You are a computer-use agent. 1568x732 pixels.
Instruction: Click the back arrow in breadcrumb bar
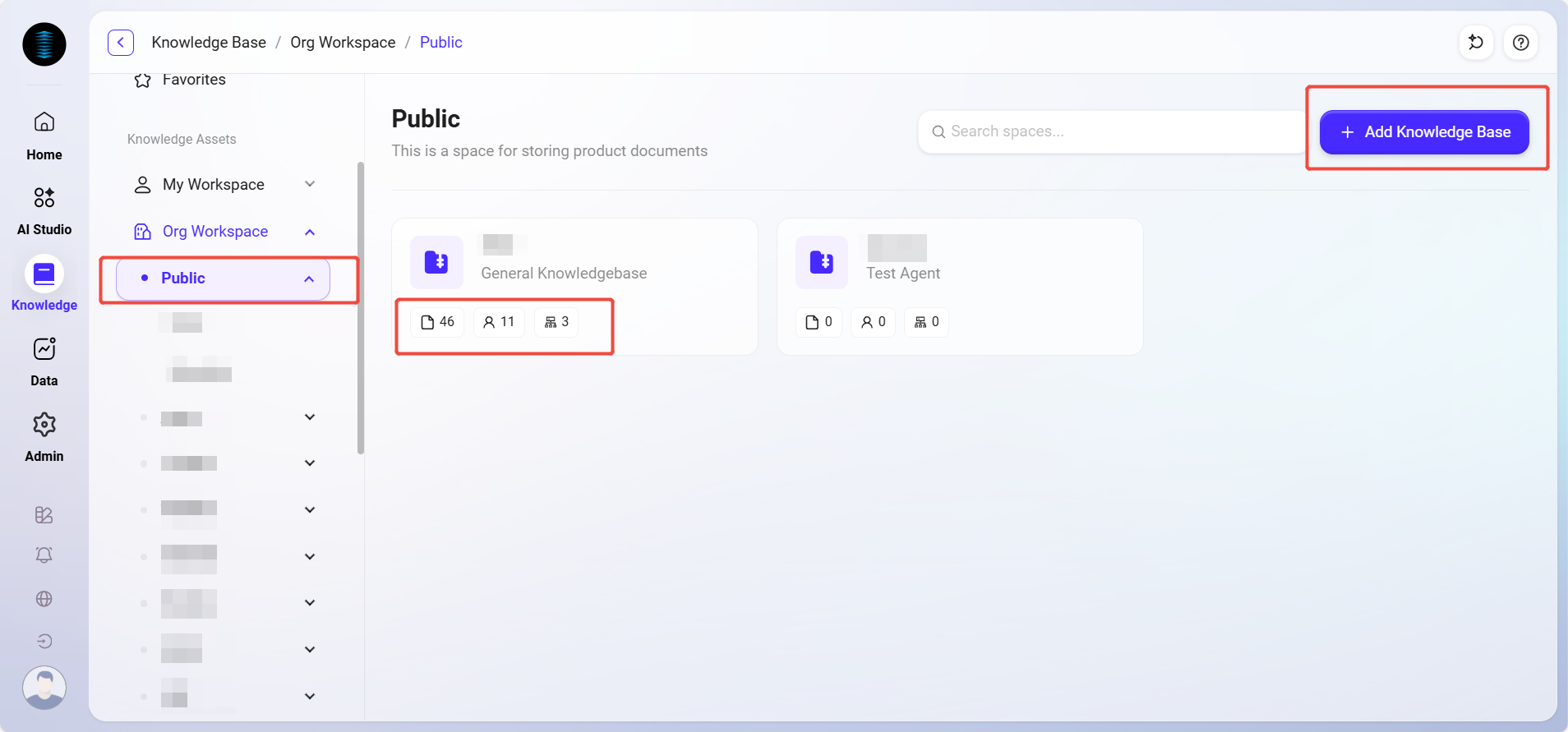tap(121, 43)
